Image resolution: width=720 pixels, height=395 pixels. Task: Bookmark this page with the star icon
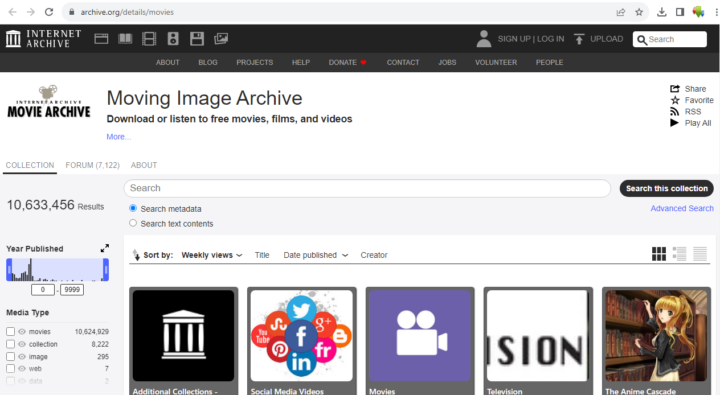(639, 12)
